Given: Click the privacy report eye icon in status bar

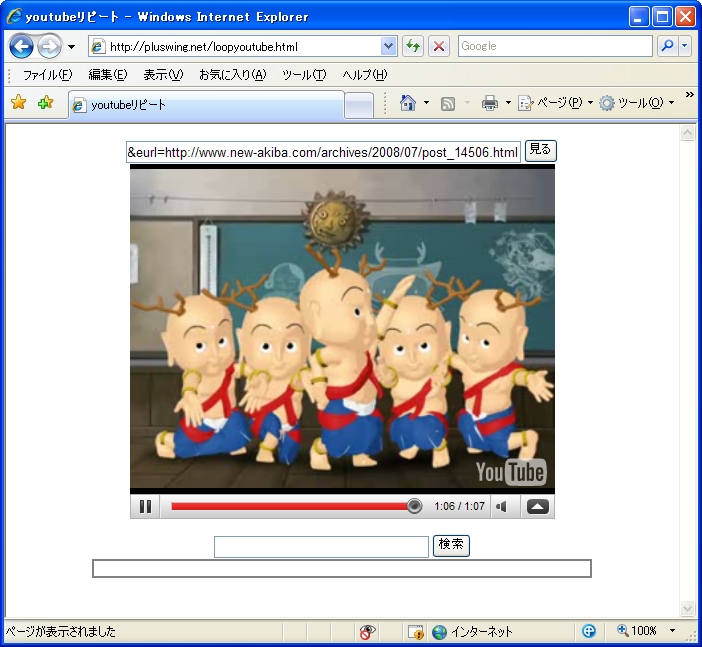Looking at the screenshot, I should coord(367,632).
